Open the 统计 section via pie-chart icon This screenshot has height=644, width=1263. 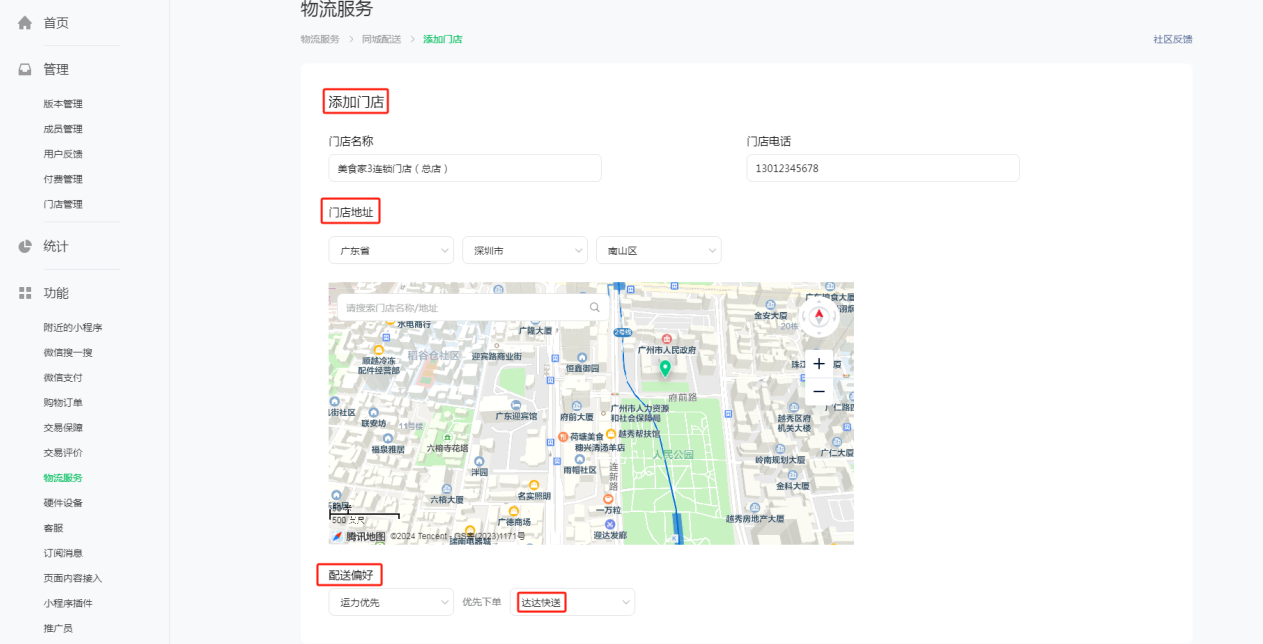coord(25,247)
